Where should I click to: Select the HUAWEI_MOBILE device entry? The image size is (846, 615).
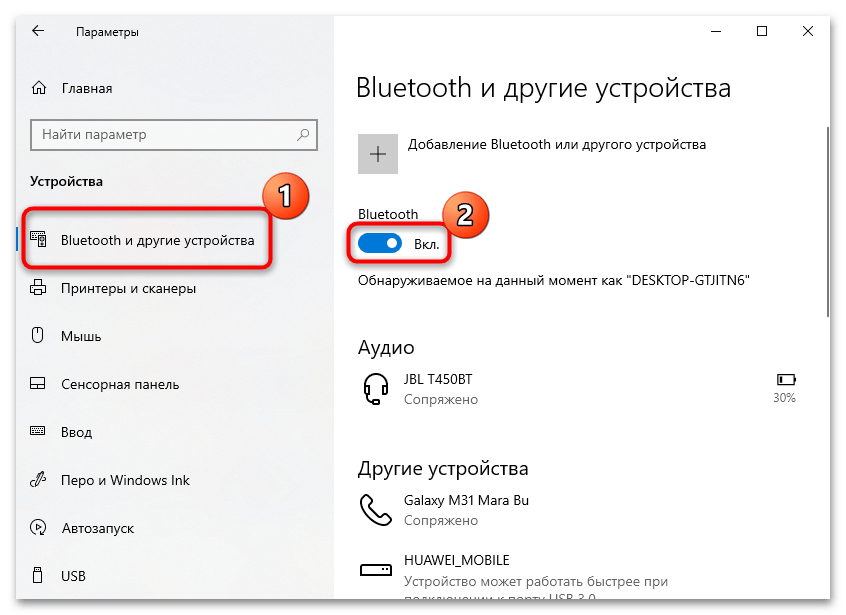pos(456,561)
